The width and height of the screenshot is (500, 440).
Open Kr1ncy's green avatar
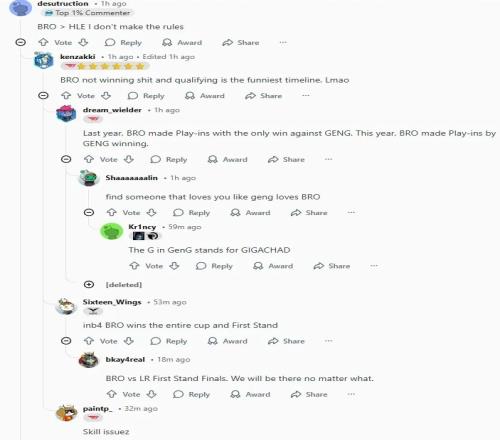pyautogui.click(x=112, y=231)
